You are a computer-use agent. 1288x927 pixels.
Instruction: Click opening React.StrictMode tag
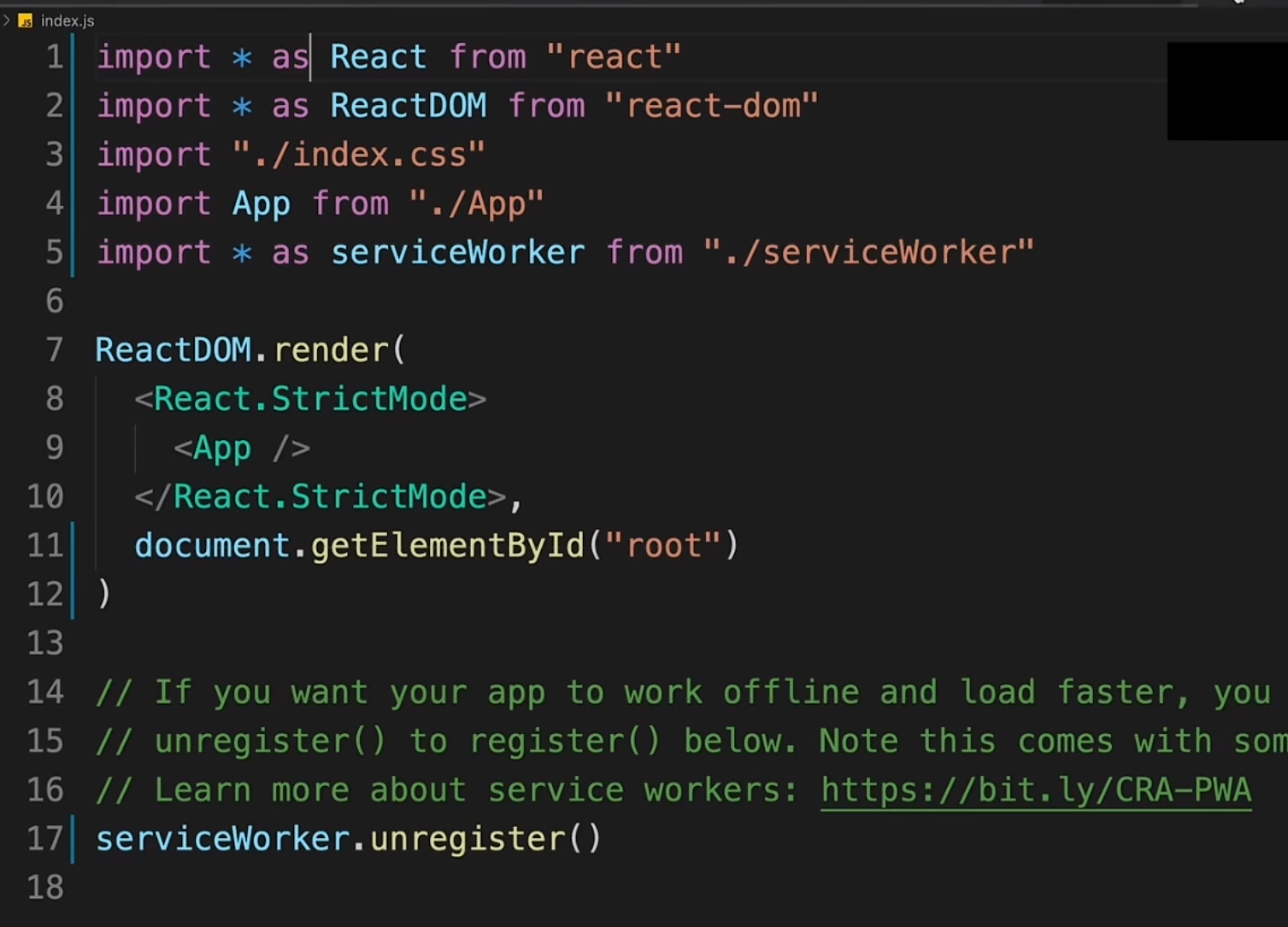[310, 399]
